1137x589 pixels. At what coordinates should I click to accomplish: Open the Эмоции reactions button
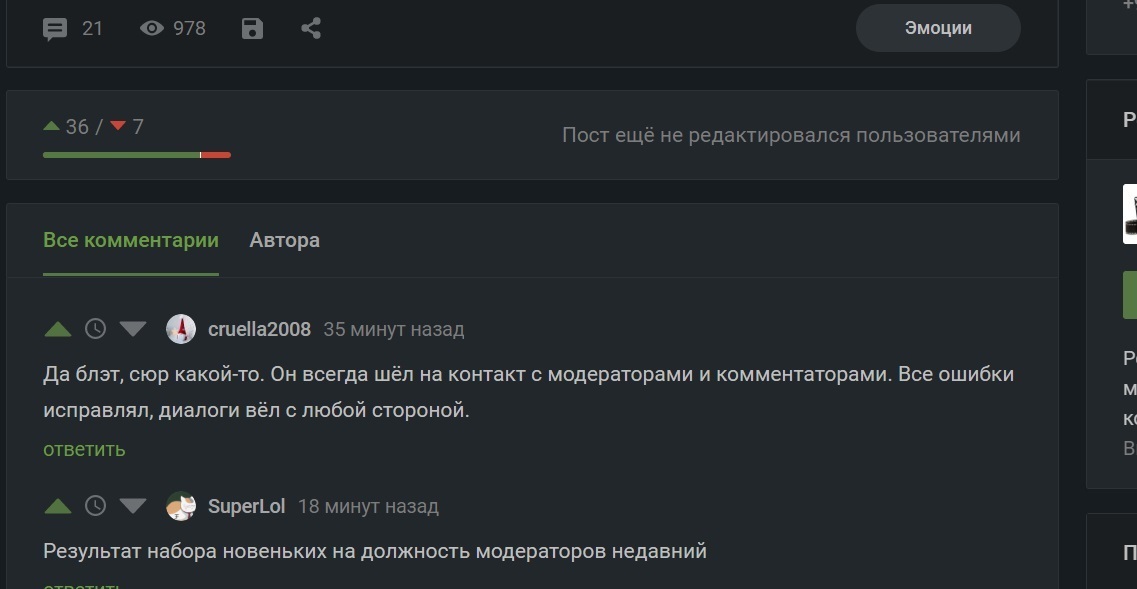[x=938, y=28]
